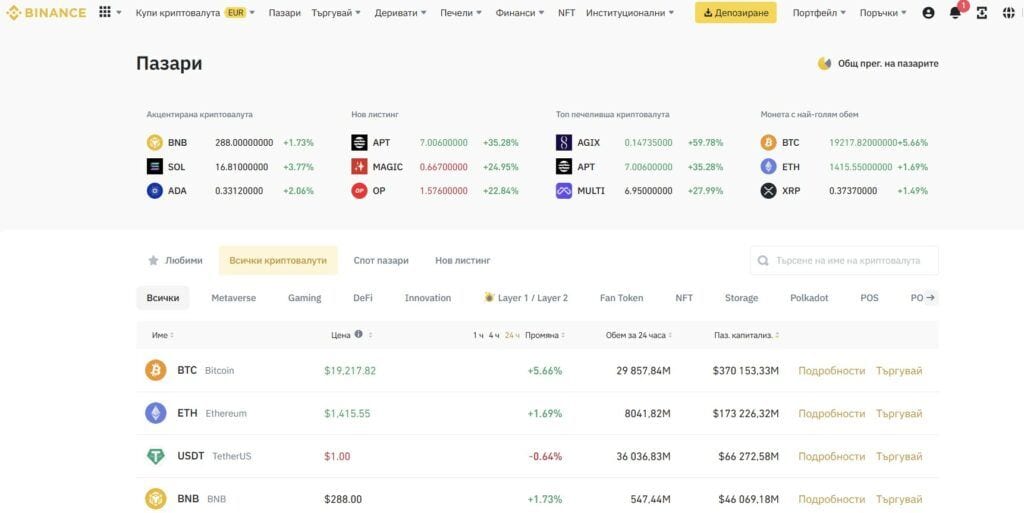
Task: Click the AGIX coin icon
Action: 564,142
